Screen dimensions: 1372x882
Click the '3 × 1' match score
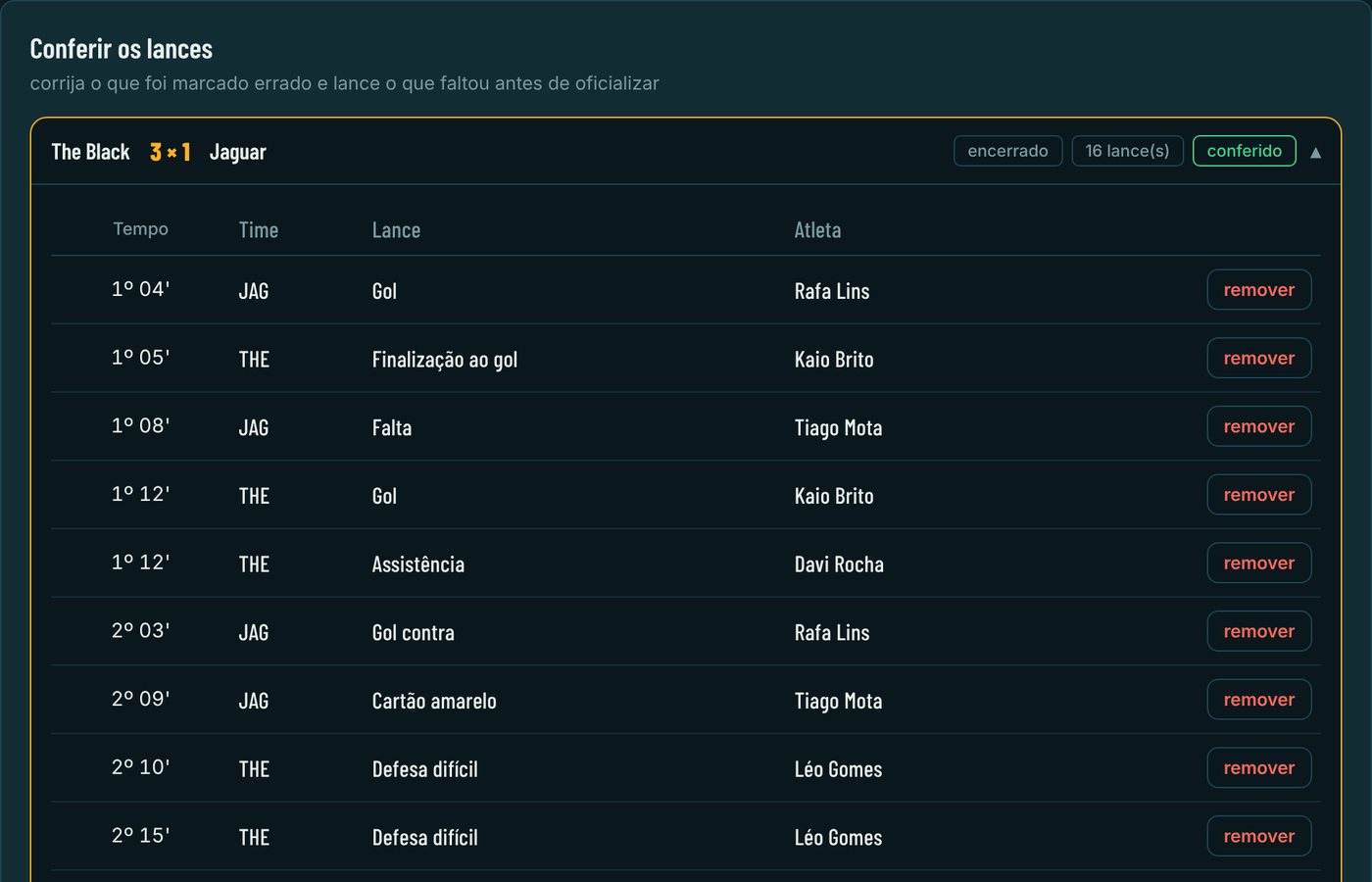pyautogui.click(x=171, y=152)
